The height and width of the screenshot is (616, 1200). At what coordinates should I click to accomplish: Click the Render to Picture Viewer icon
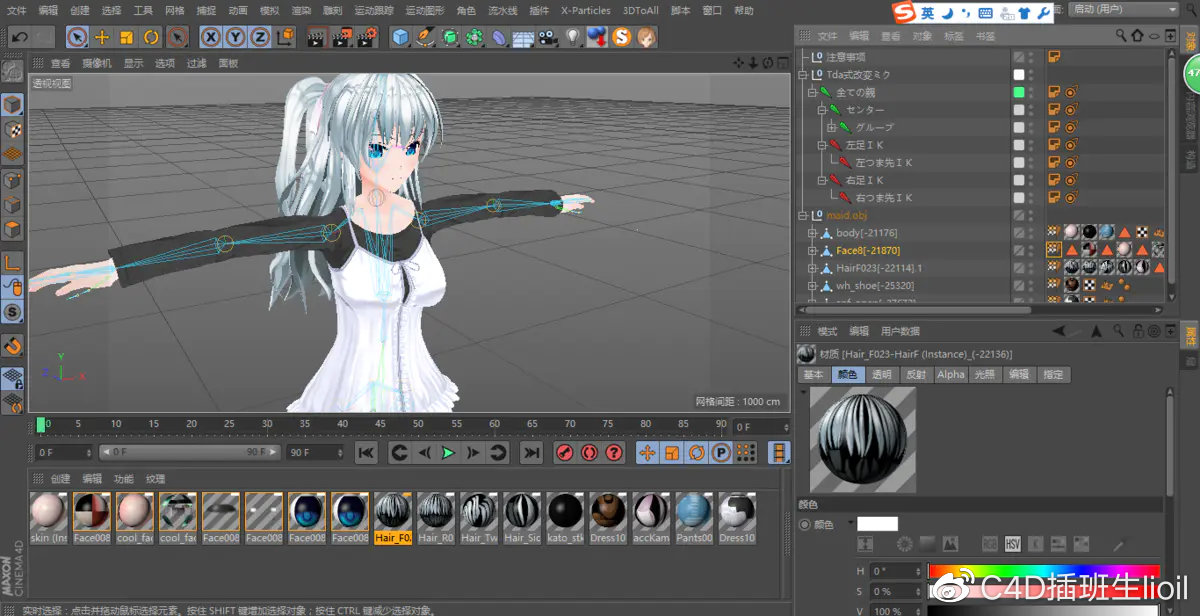click(340, 36)
